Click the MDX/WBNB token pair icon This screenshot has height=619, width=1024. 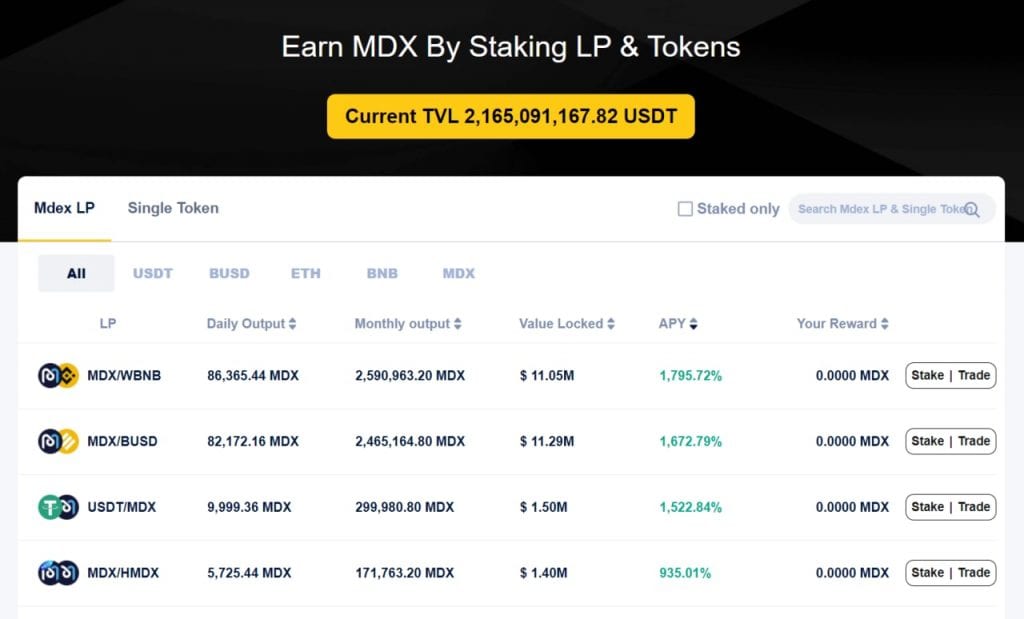[57, 375]
